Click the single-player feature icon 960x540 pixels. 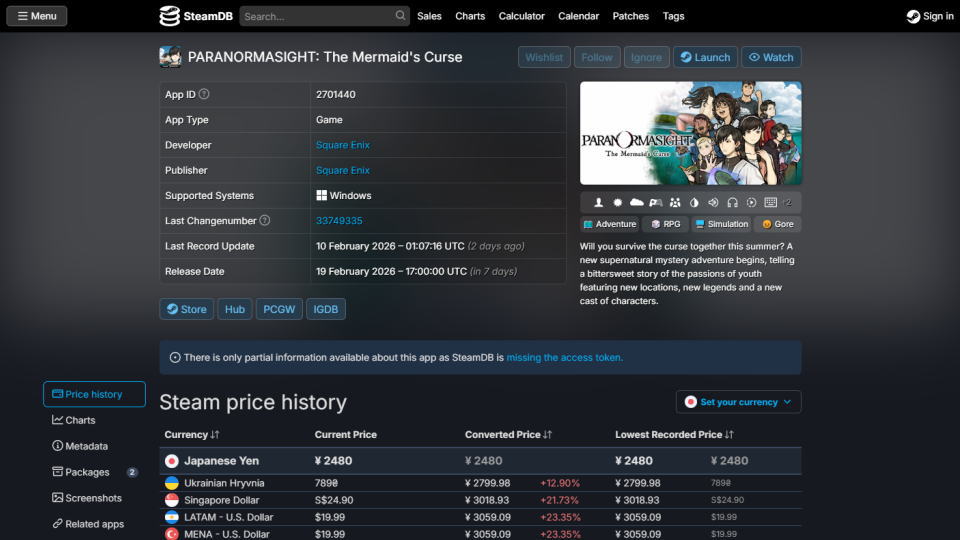(x=599, y=203)
